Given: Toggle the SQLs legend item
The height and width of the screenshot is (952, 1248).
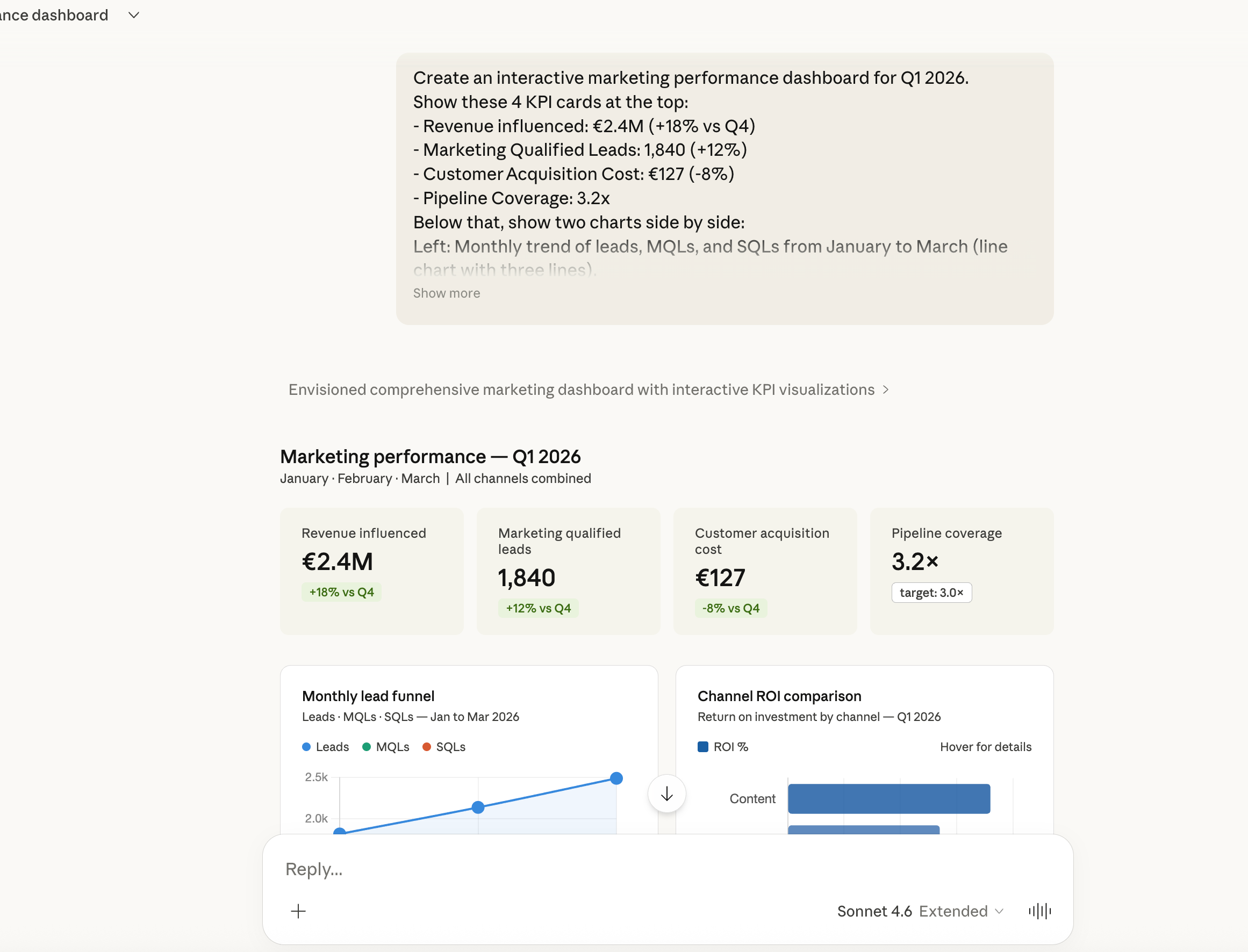Looking at the screenshot, I should pos(444,747).
